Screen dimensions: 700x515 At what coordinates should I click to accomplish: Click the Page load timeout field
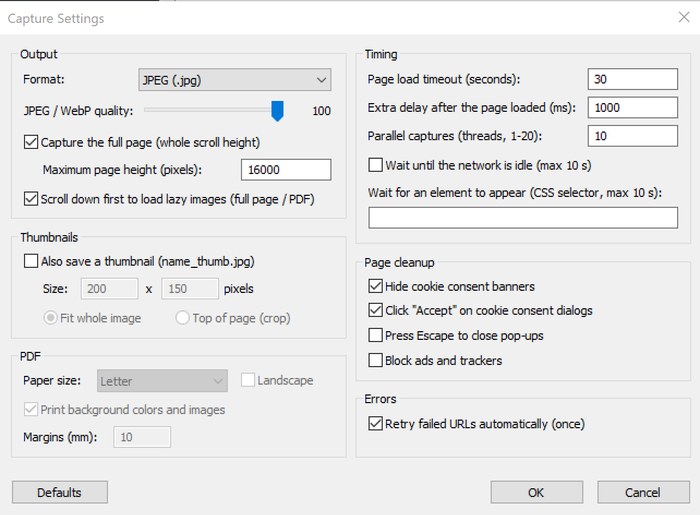tap(633, 79)
